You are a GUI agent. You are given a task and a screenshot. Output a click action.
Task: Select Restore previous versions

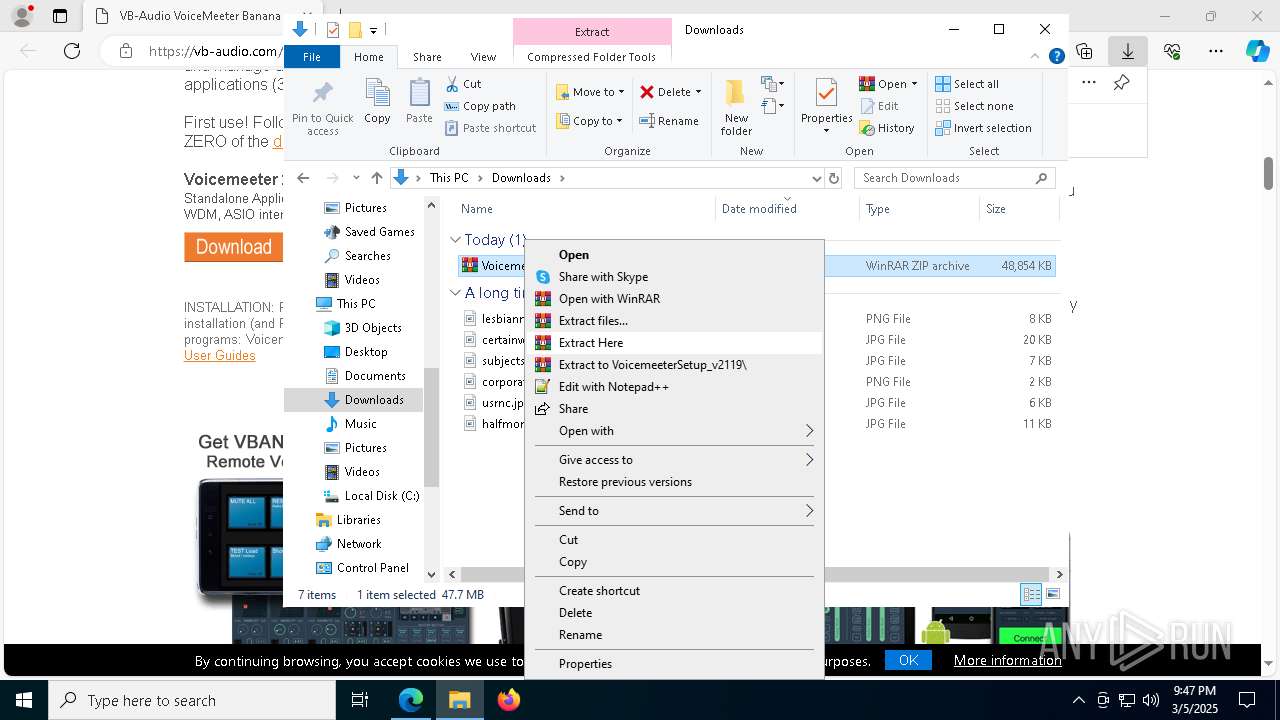click(x=674, y=482)
